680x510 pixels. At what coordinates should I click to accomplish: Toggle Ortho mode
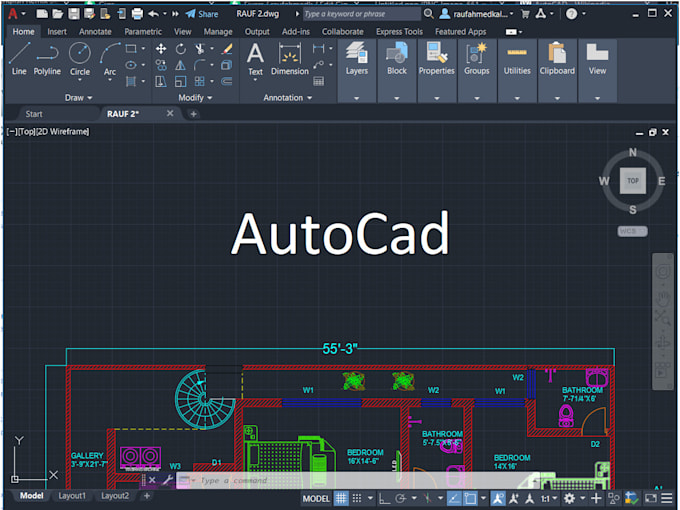point(384,498)
